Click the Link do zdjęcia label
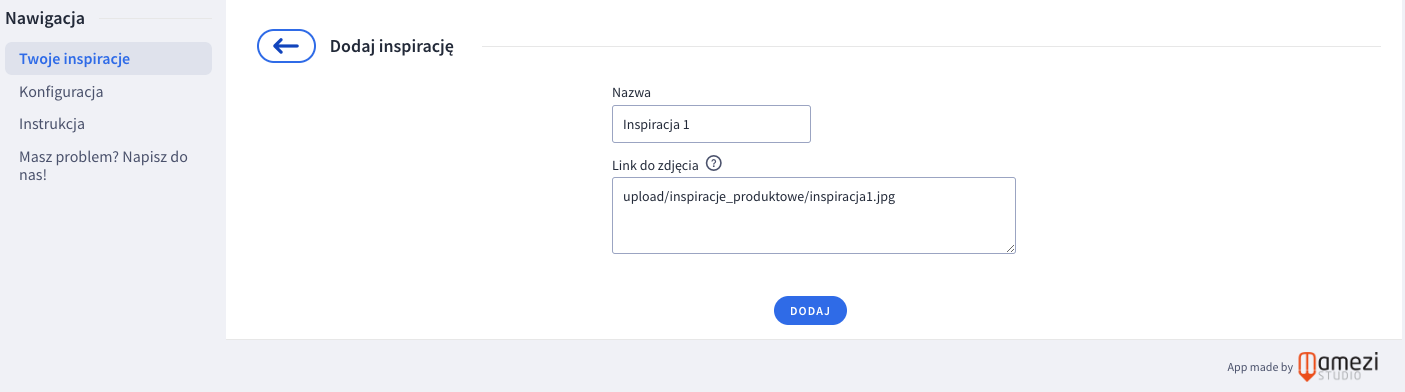Screen dimensions: 1405x392 tap(655, 165)
